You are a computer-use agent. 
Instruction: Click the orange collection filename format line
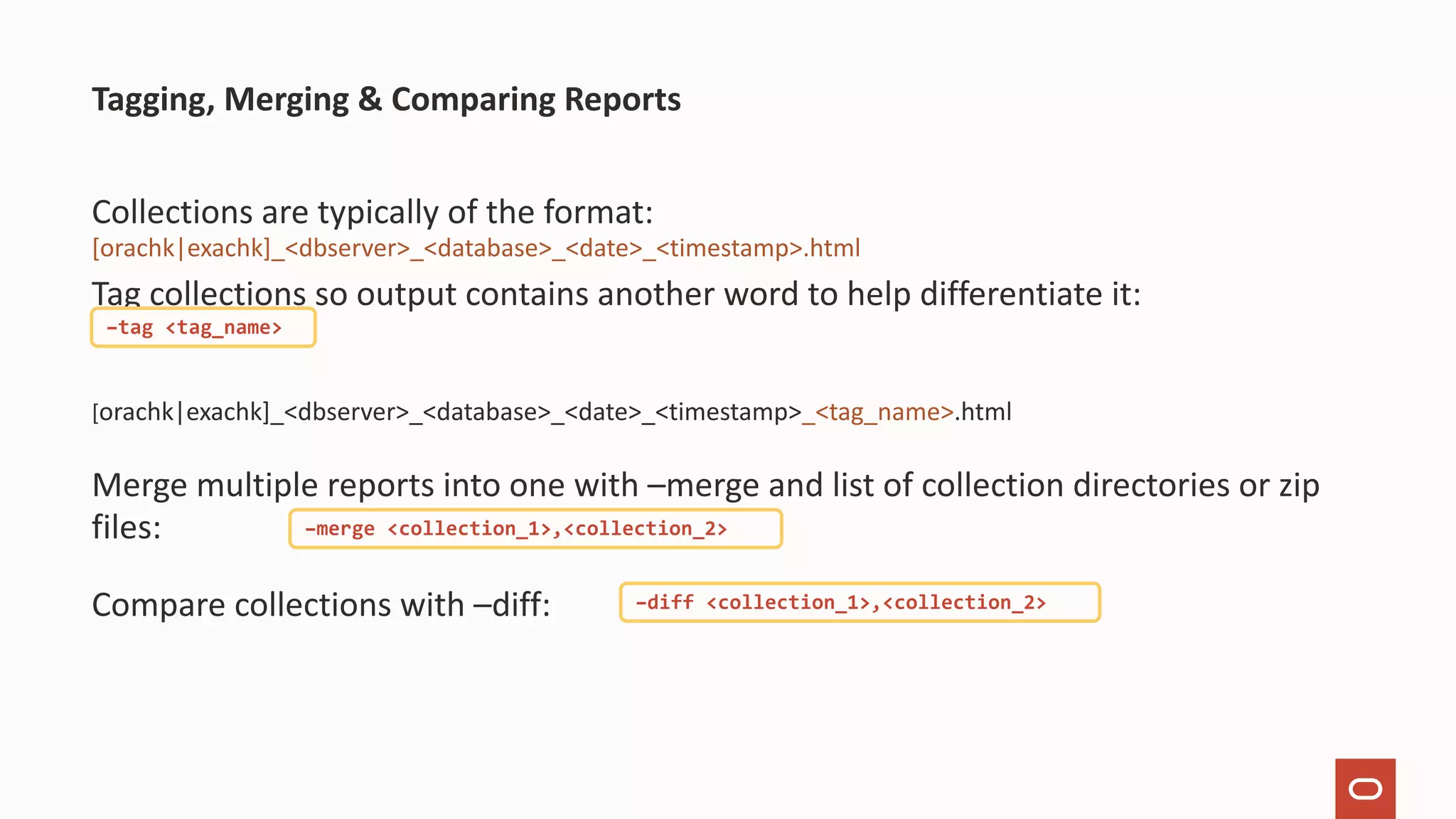click(x=476, y=248)
